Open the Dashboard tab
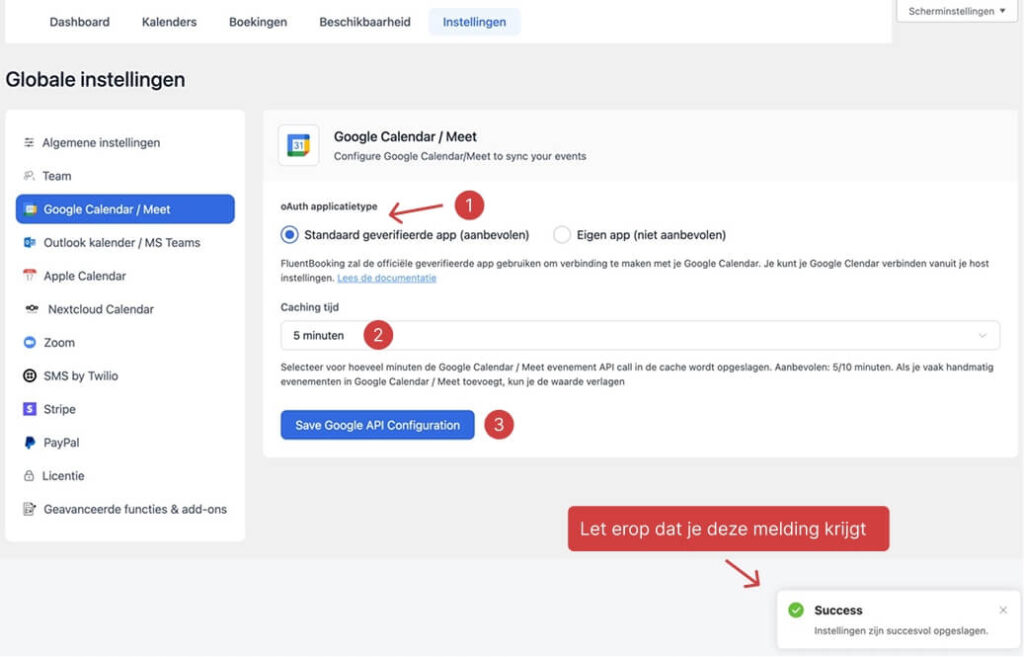The height and width of the screenshot is (657, 1024). tap(80, 22)
